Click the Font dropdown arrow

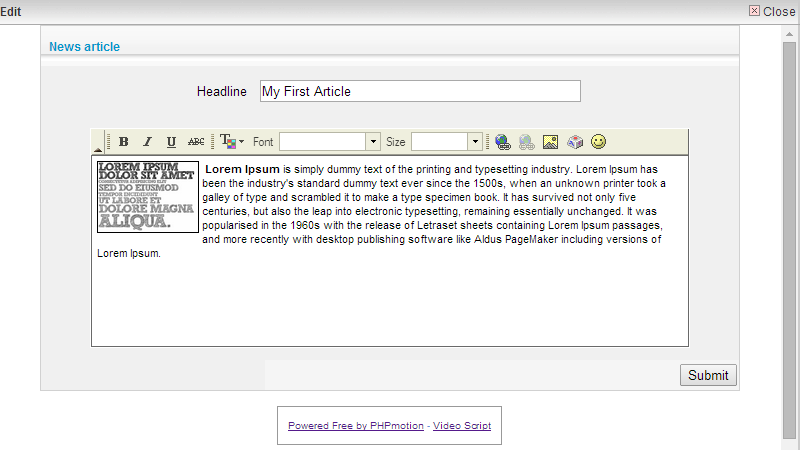click(373, 142)
